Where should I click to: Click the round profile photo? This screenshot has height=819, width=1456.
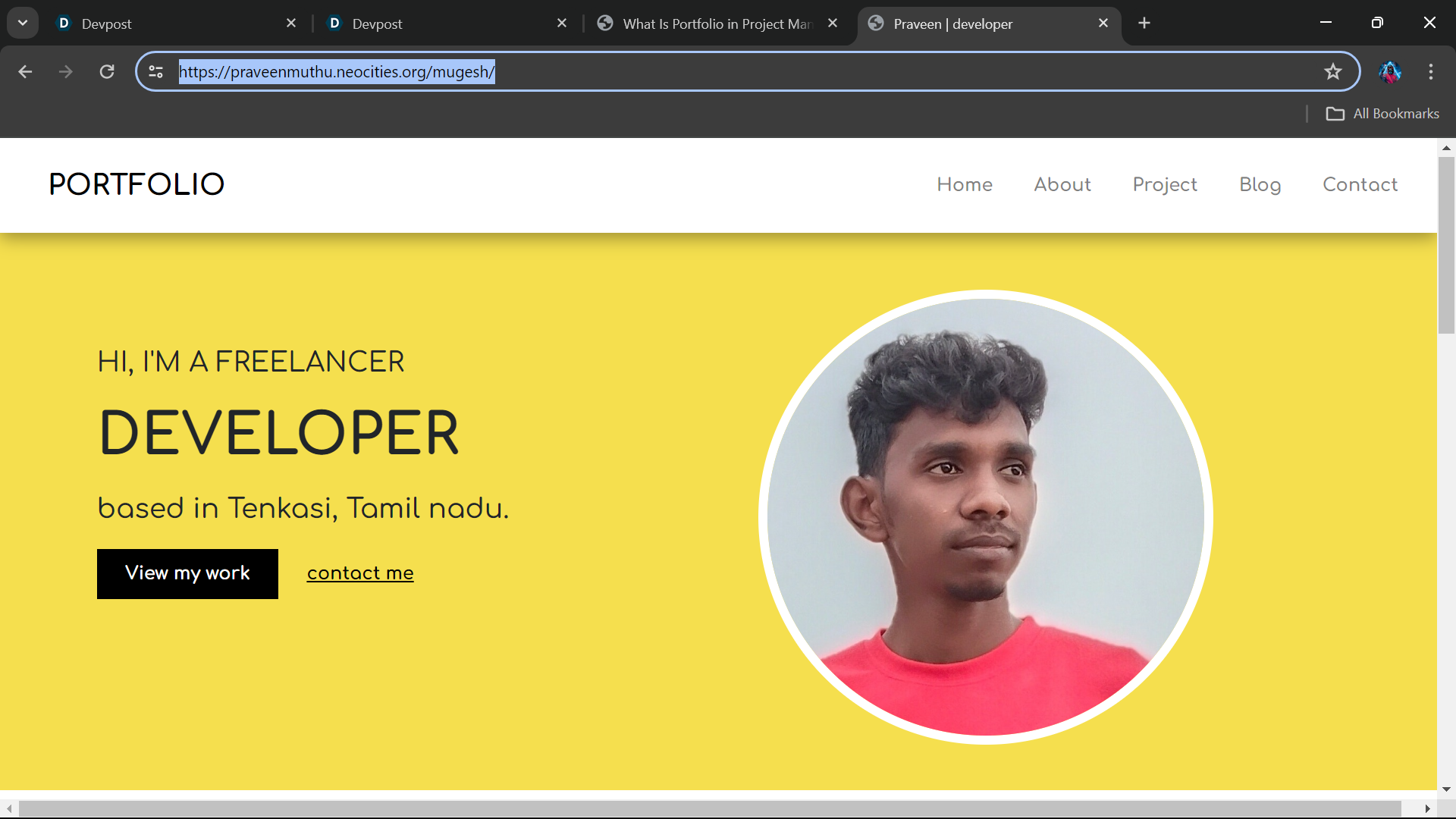pyautogui.click(x=985, y=516)
